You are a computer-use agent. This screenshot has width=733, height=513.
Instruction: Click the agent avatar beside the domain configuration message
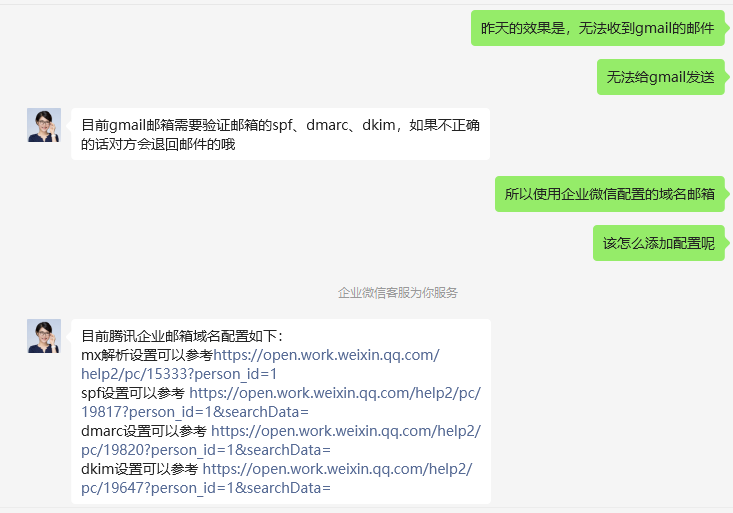(44, 336)
